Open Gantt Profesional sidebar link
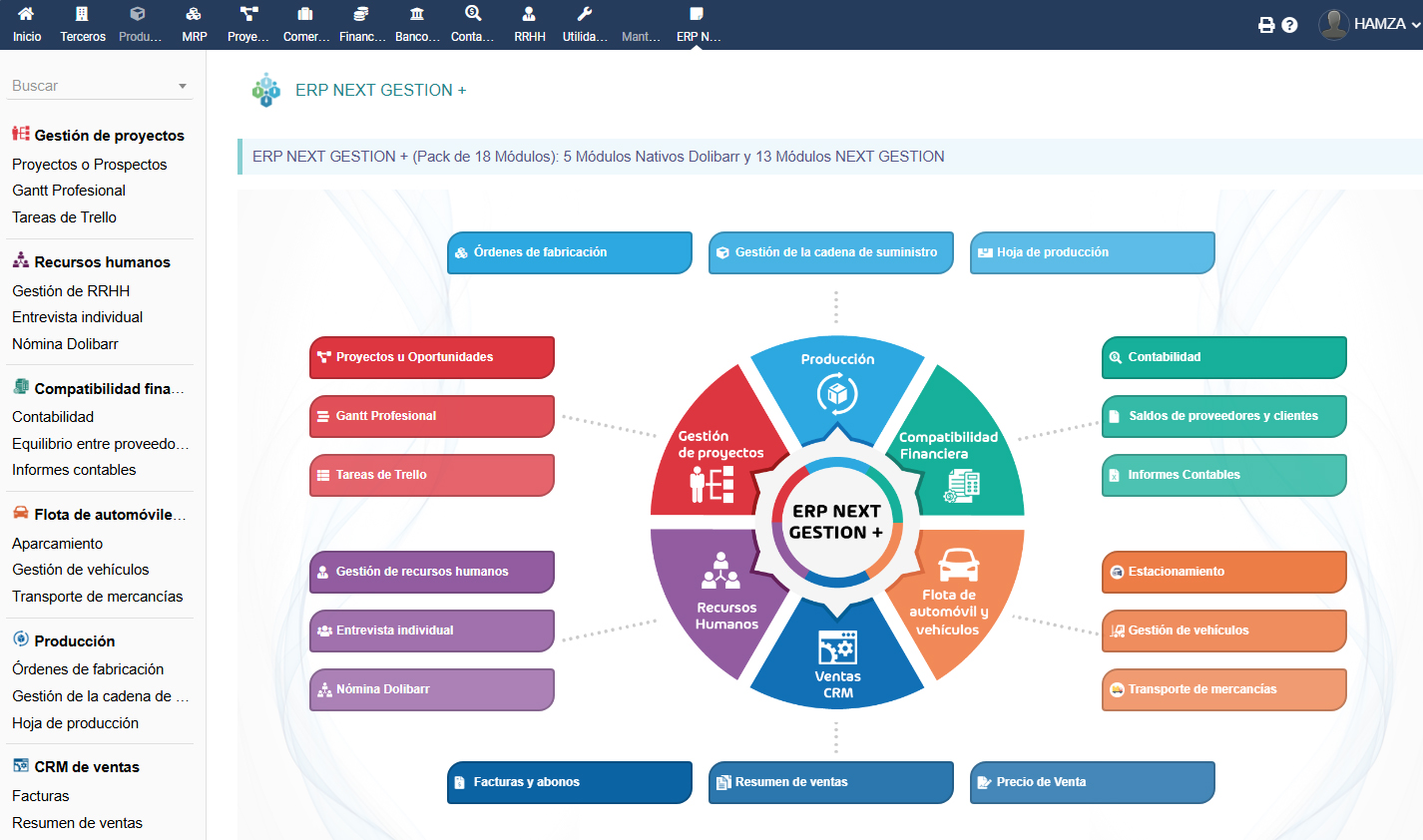This screenshot has width=1423, height=840. [x=69, y=191]
